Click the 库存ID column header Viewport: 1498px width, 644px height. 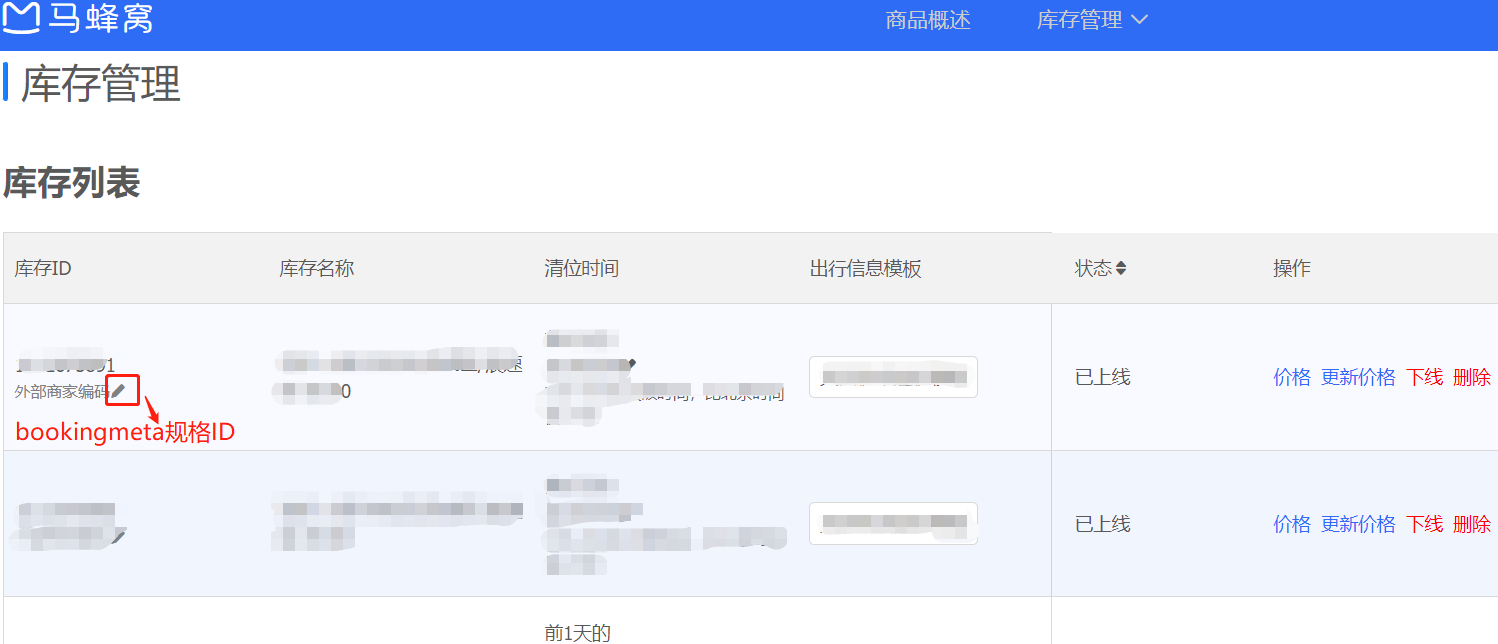[43, 269]
